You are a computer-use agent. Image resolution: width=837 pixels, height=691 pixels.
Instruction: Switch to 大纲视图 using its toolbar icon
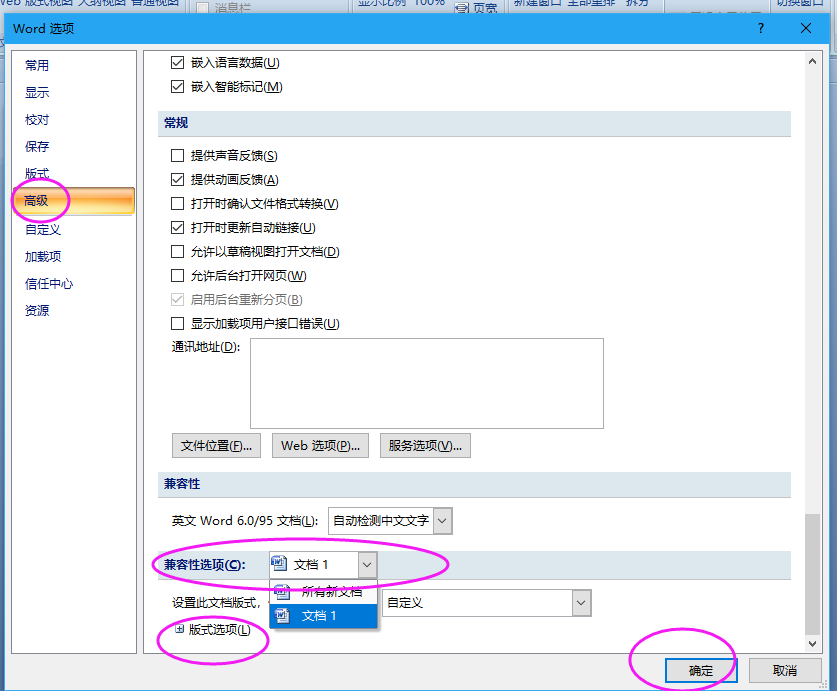(95, 4)
